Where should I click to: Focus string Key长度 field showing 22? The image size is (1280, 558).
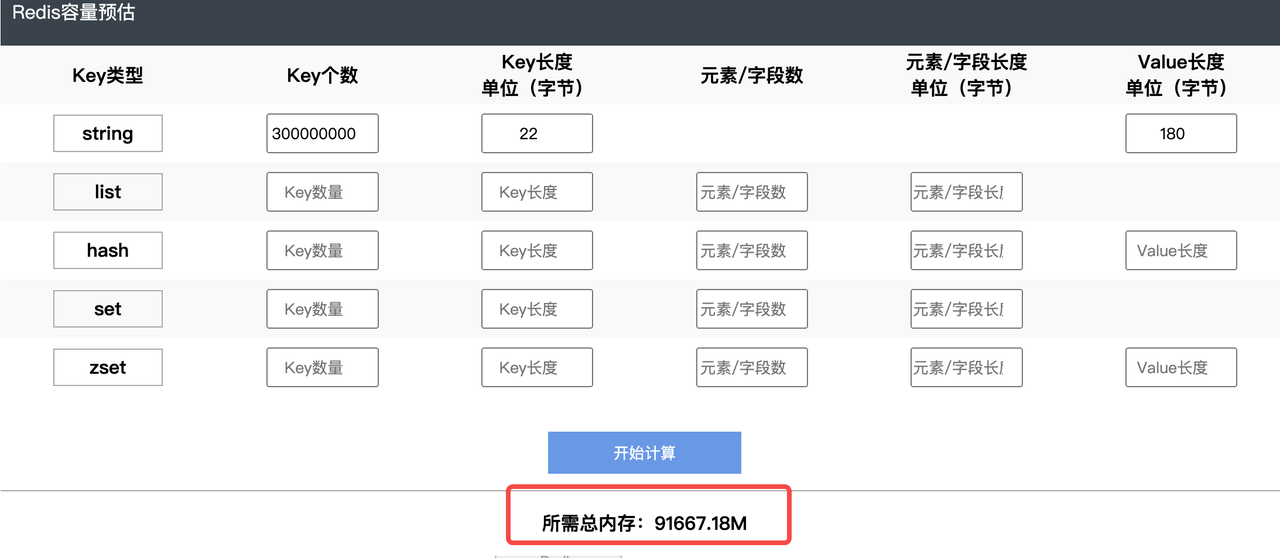click(x=537, y=133)
